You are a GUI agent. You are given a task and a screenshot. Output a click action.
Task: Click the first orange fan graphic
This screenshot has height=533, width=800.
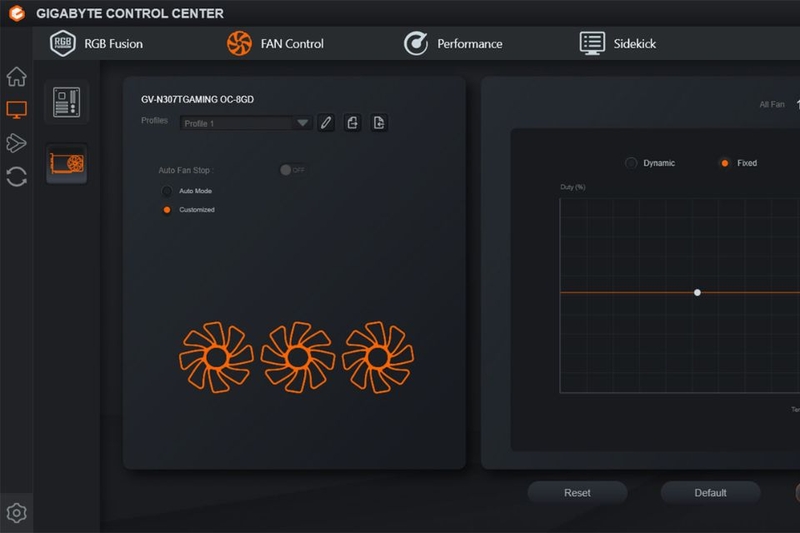216,357
